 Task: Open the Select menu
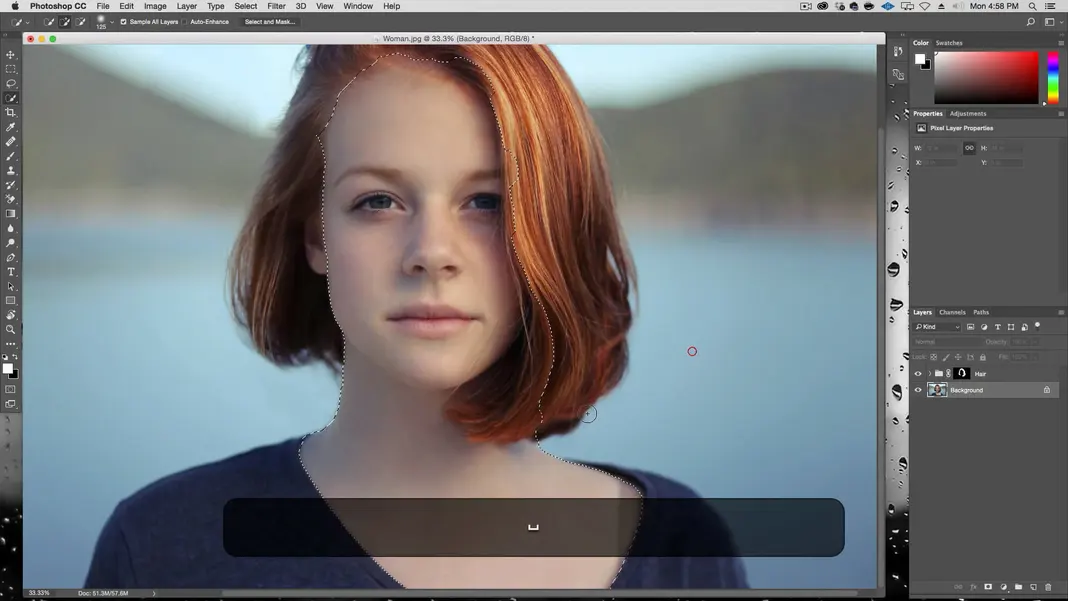coord(246,6)
